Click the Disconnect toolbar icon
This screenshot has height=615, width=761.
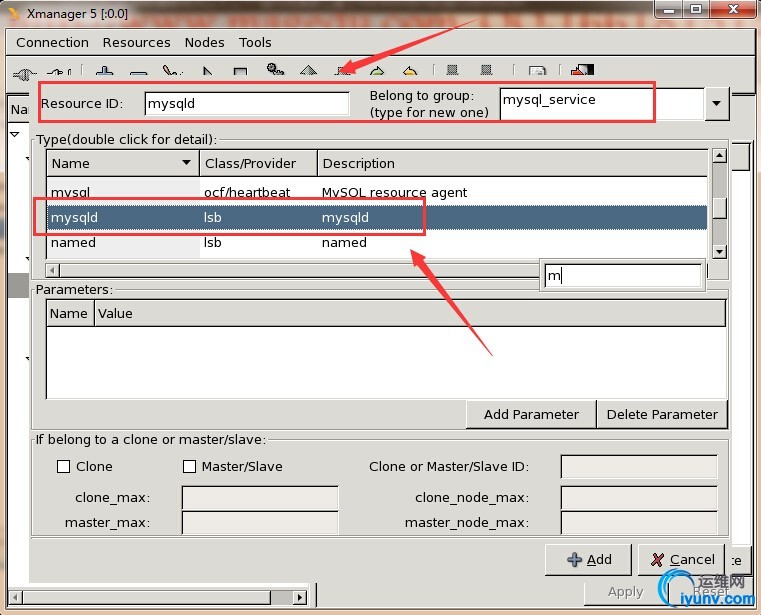click(x=59, y=72)
